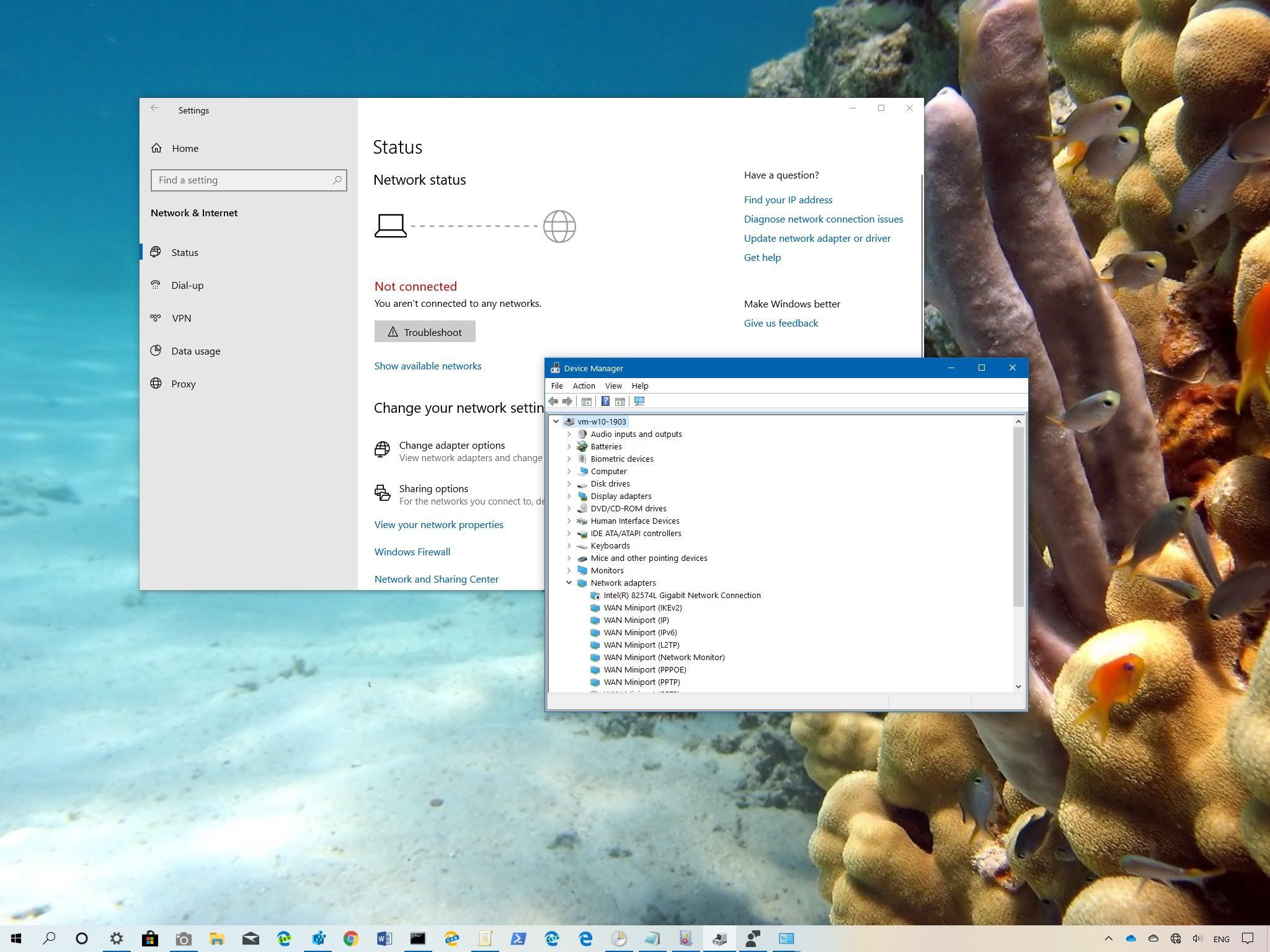Open Microsoft Store from the taskbar
This screenshot has height=952, width=1270.
tap(149, 938)
